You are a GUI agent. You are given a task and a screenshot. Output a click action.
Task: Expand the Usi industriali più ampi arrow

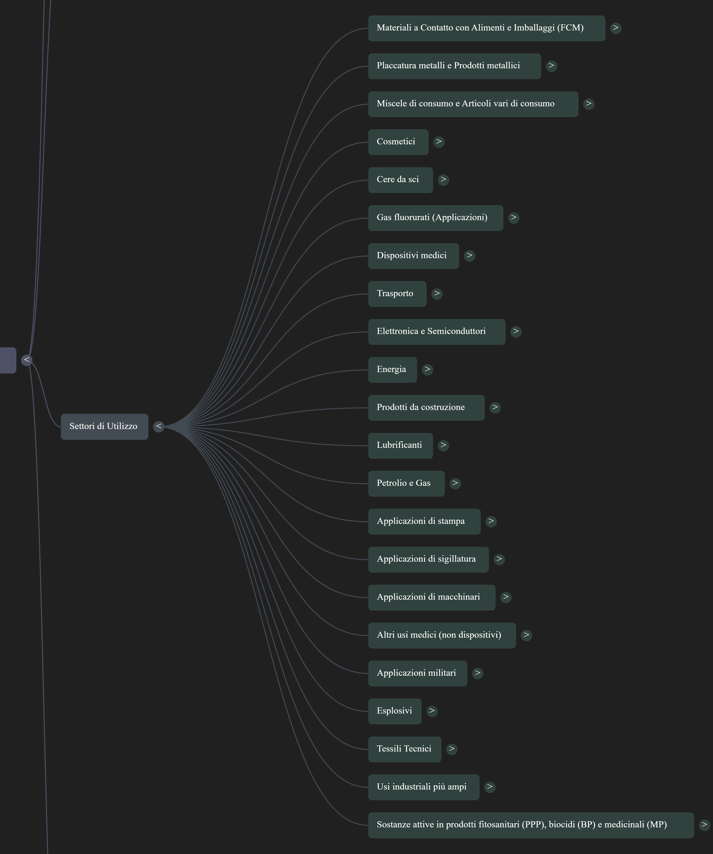490,787
